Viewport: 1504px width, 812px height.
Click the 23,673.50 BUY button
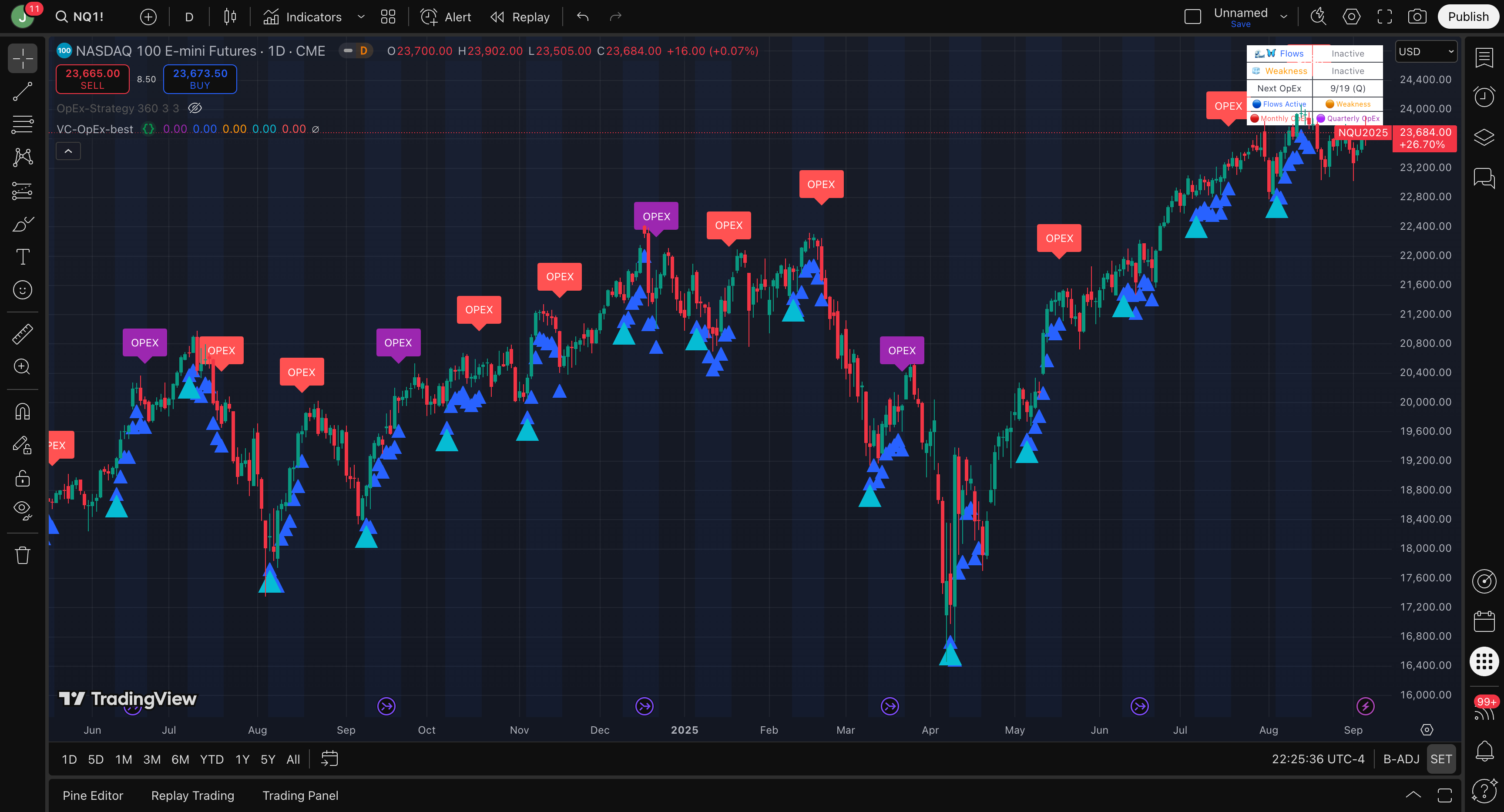tap(200, 79)
